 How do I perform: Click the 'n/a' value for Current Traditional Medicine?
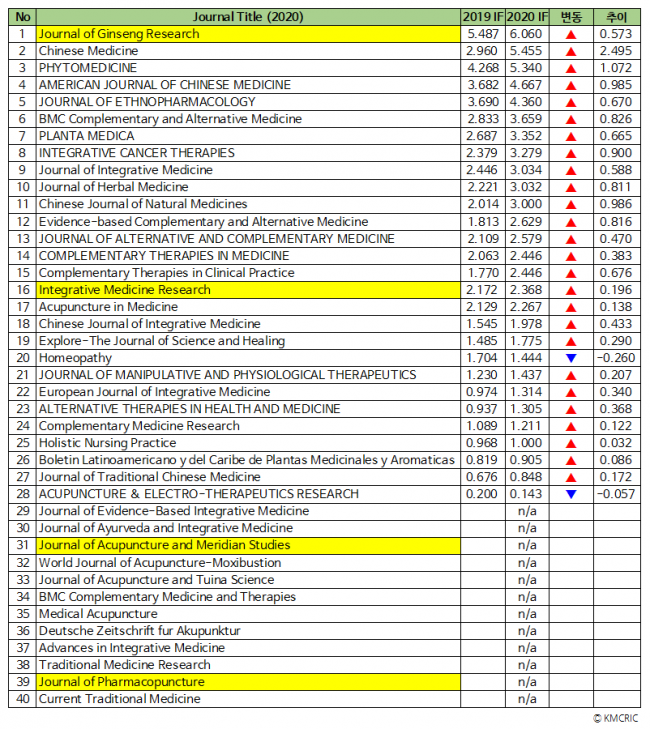coord(527,699)
